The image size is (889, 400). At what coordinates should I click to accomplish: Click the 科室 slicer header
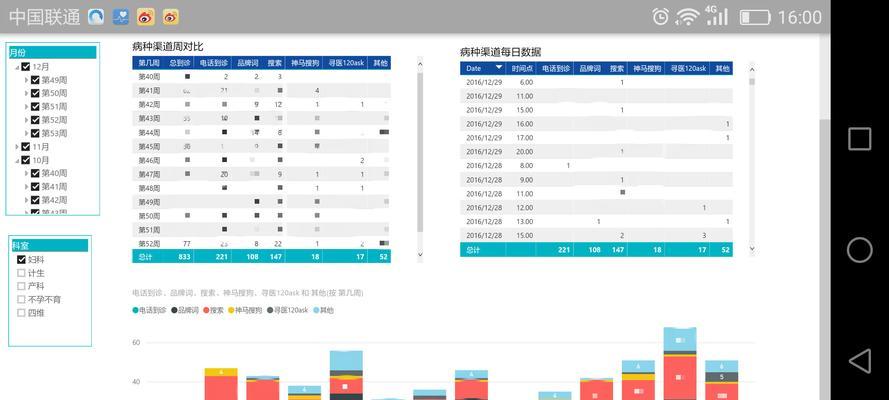[49, 245]
